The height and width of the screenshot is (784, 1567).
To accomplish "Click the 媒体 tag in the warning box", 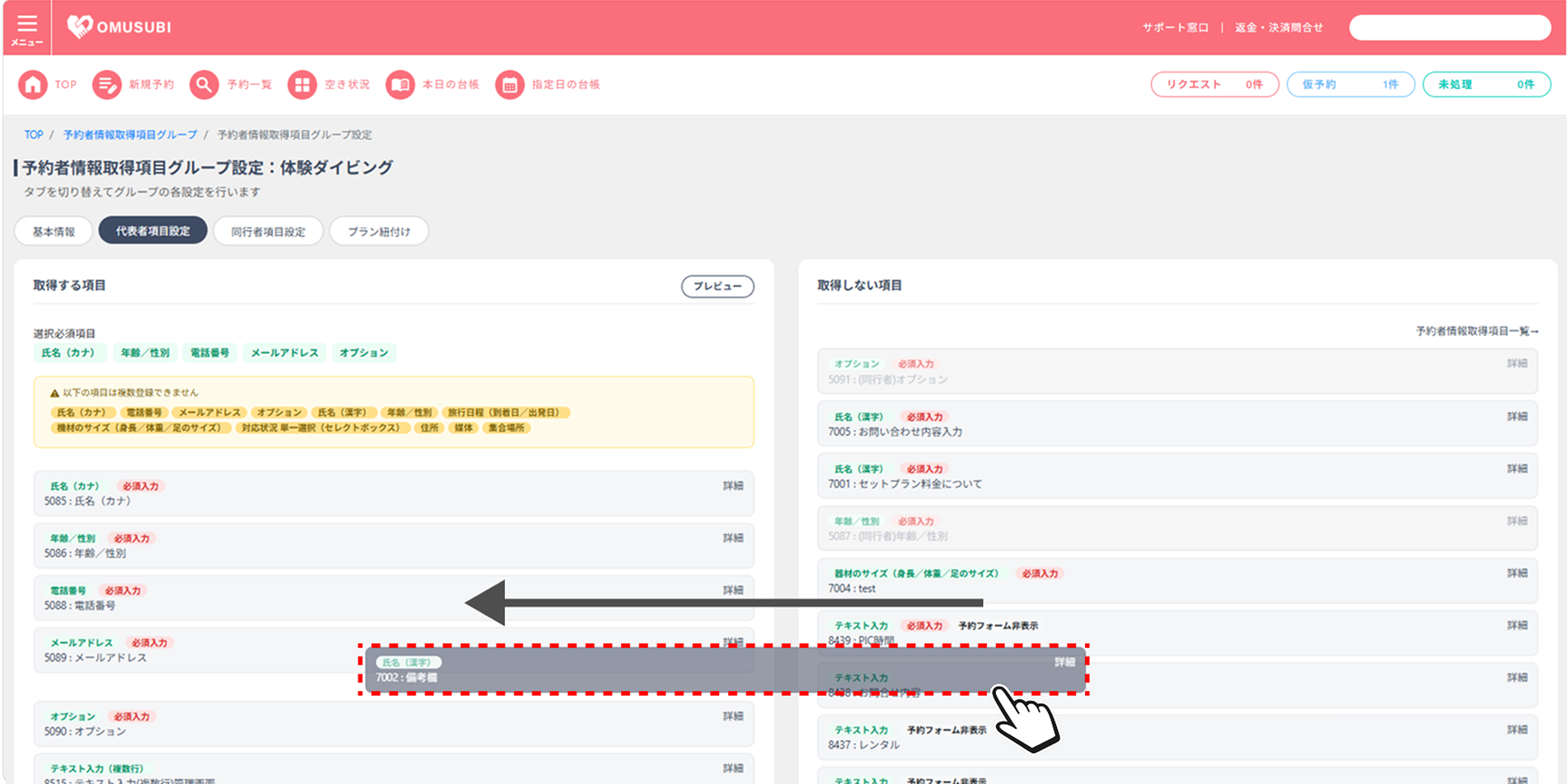I will click(x=464, y=428).
